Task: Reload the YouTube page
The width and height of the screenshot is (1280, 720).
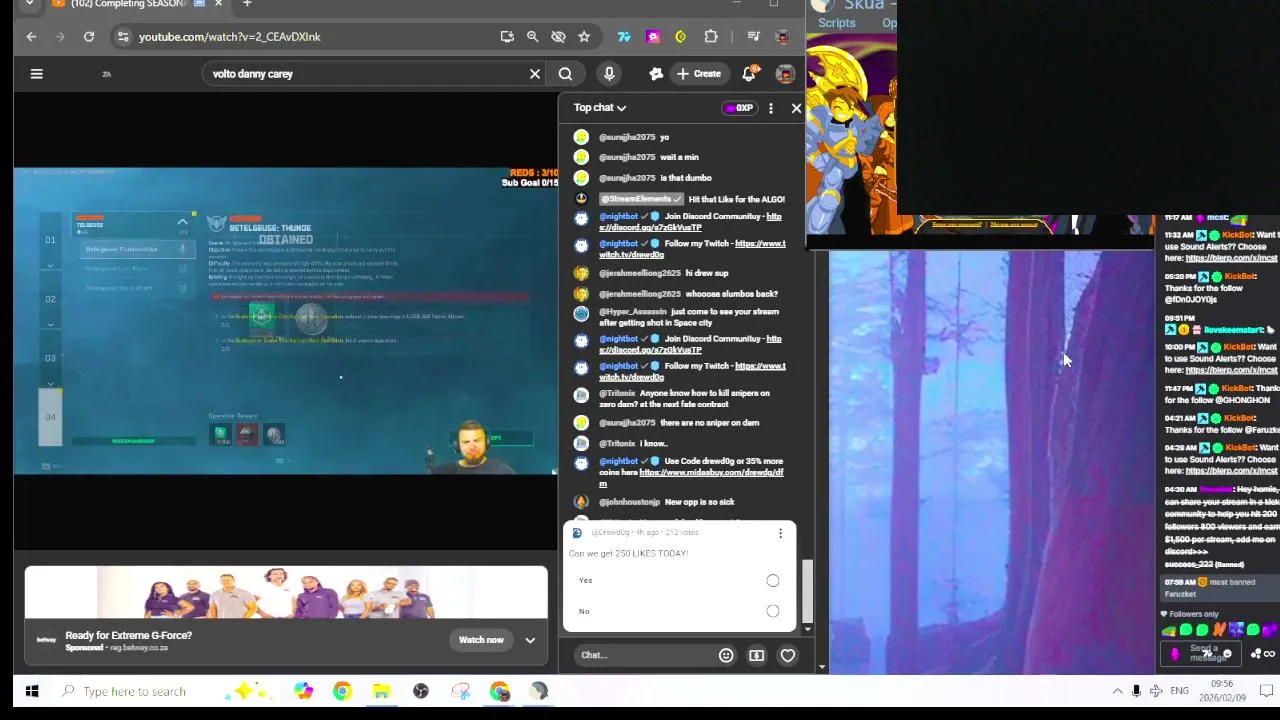Action: 89,37
